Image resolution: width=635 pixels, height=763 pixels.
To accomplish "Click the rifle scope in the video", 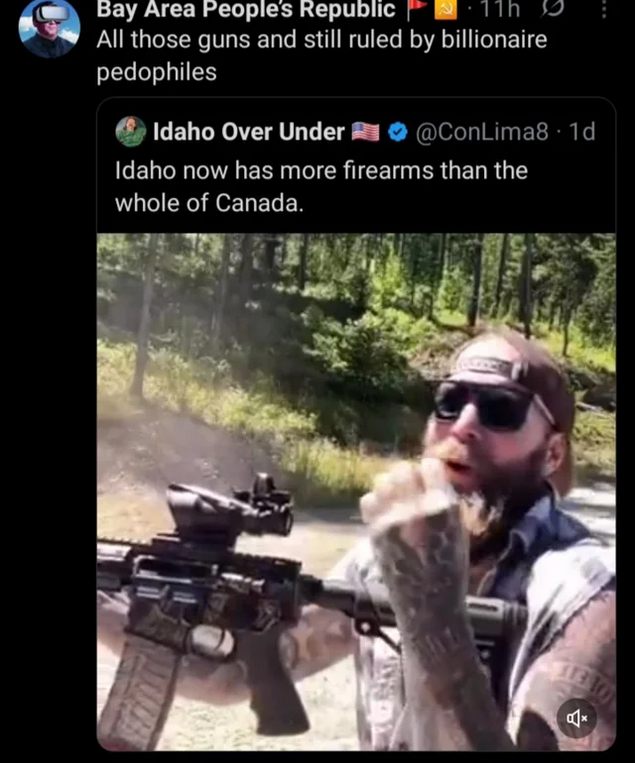I will tap(230, 508).
